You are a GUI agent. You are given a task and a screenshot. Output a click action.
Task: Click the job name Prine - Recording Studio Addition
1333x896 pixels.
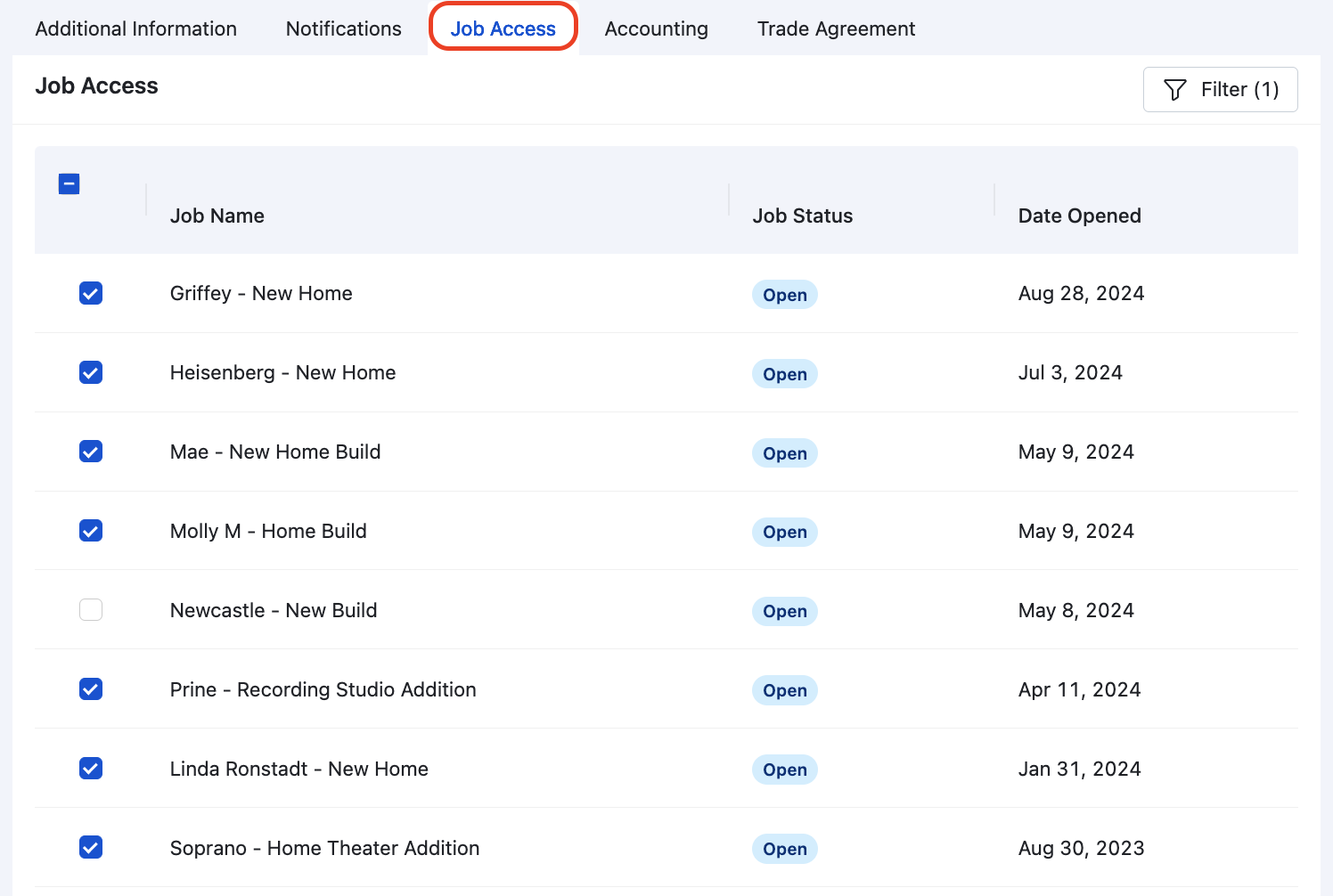point(323,689)
